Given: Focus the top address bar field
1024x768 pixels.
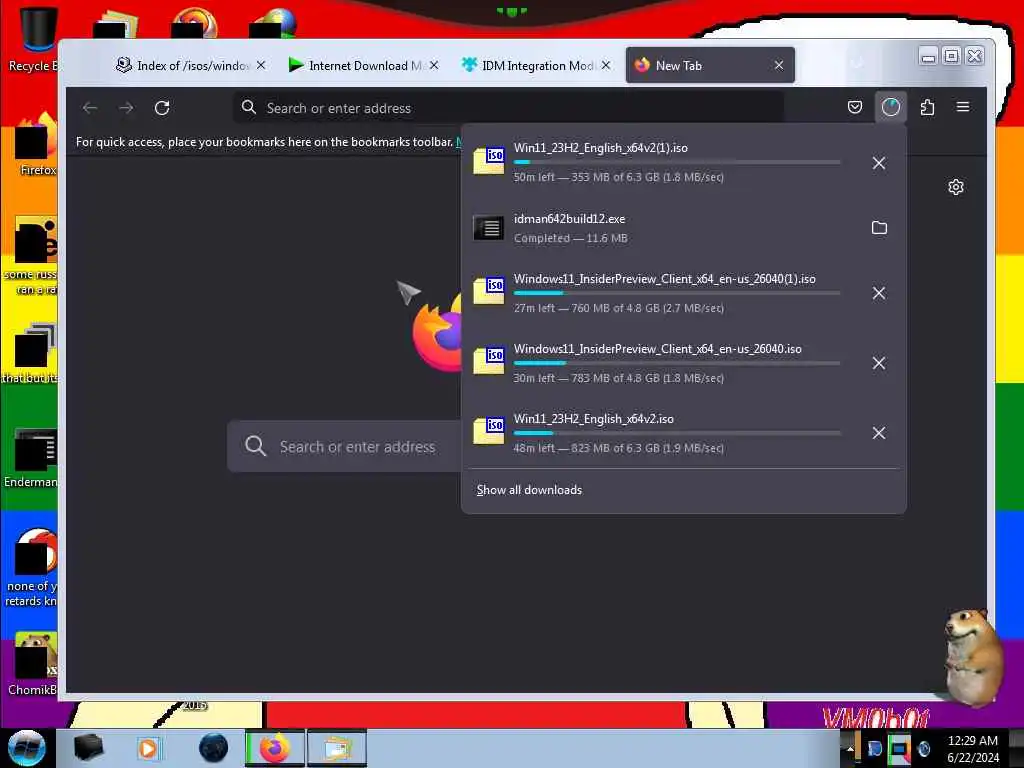Looking at the screenshot, I should pos(508,108).
